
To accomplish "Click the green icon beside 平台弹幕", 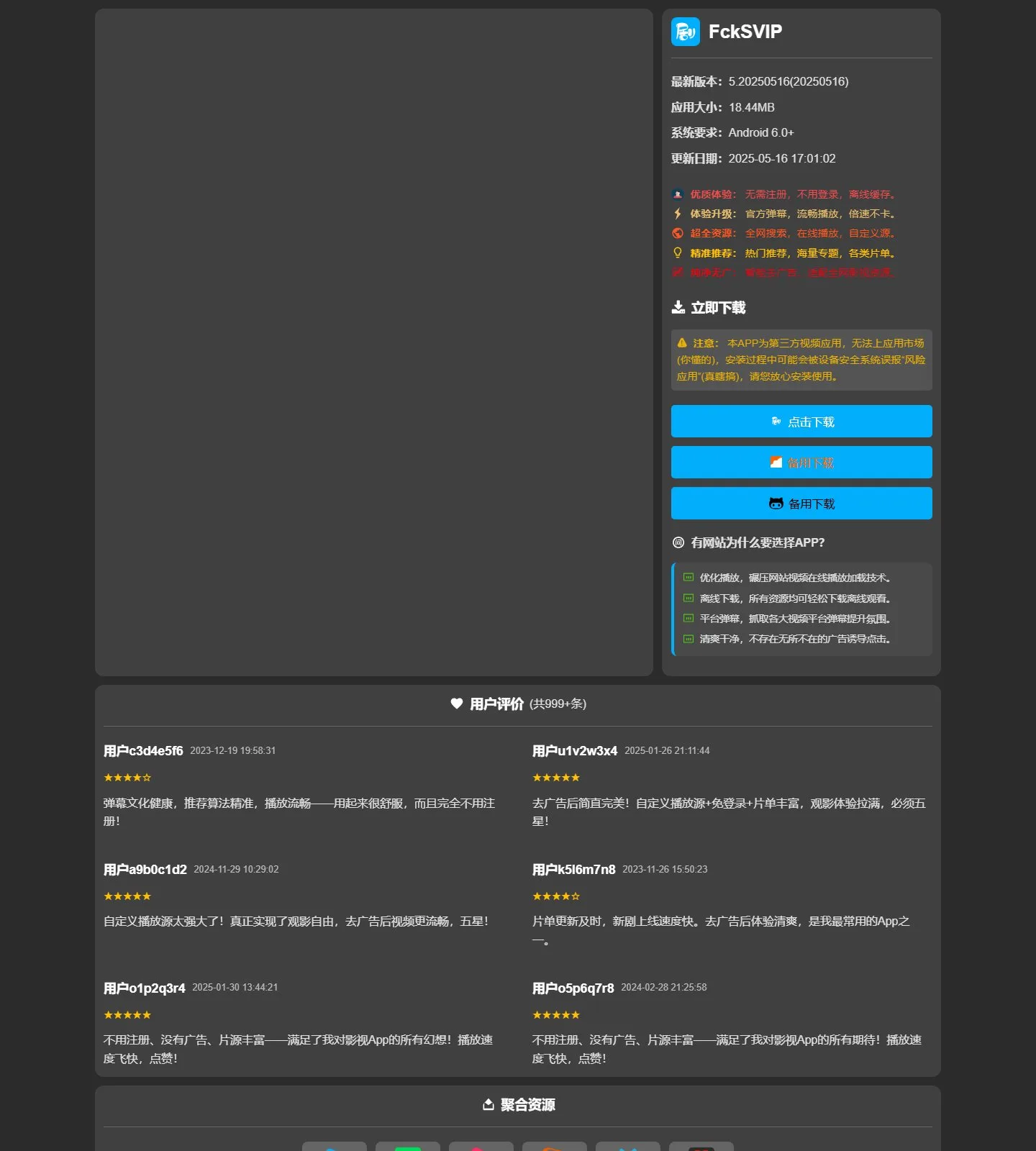I will click(x=689, y=619).
